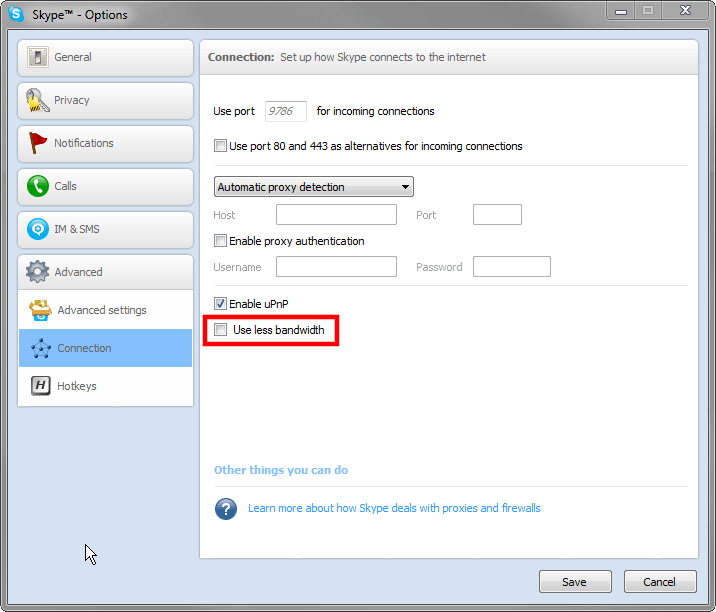
Task: Click the green Calls phone icon
Action: click(38, 187)
